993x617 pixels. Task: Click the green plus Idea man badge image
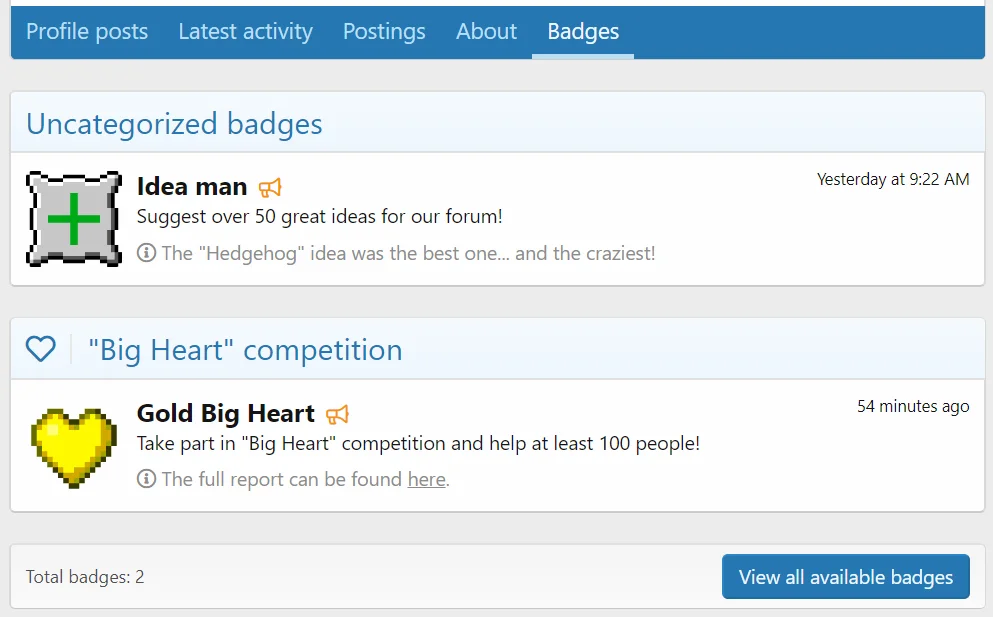click(75, 219)
